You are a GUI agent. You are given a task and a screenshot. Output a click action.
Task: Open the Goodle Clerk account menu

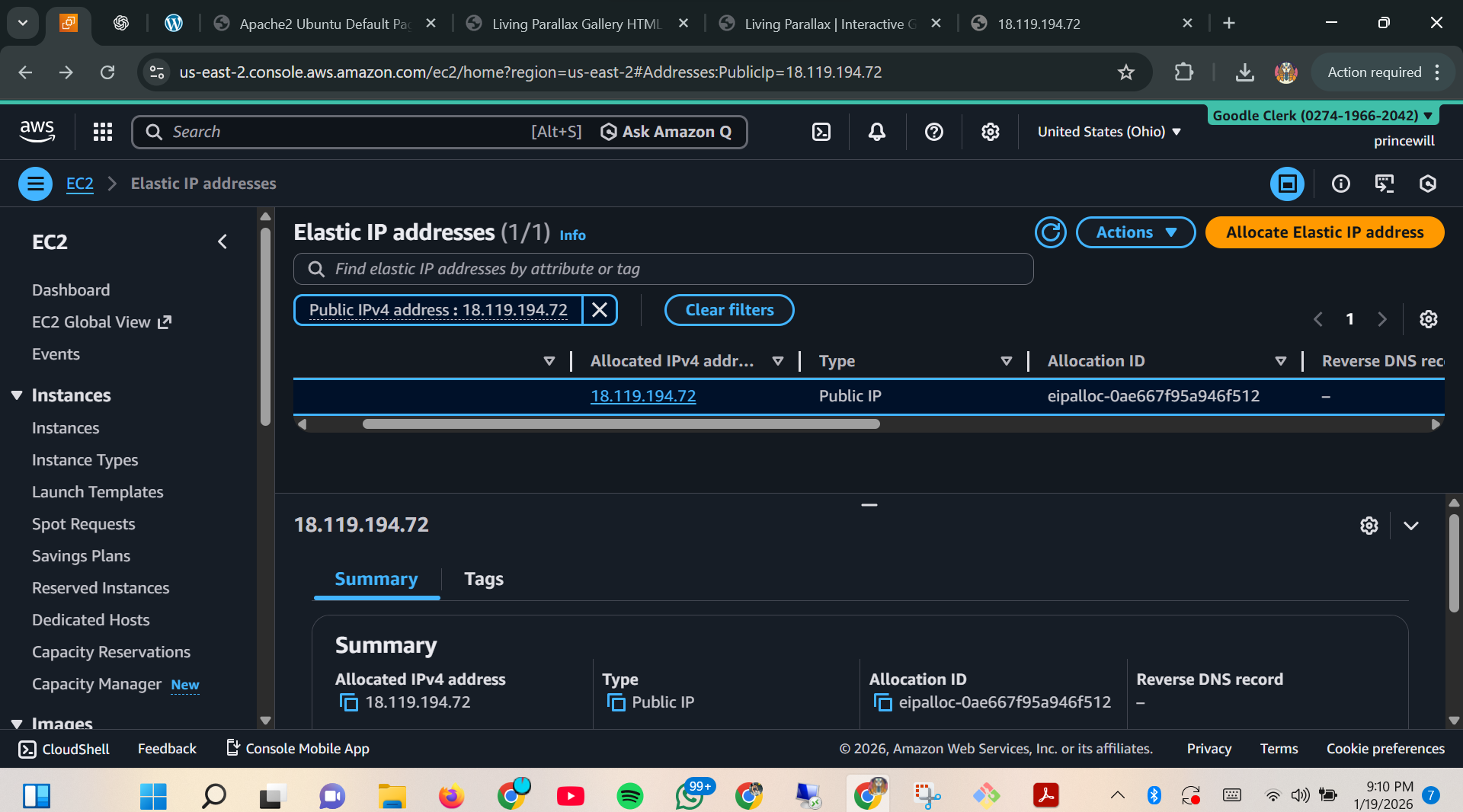click(x=1323, y=116)
